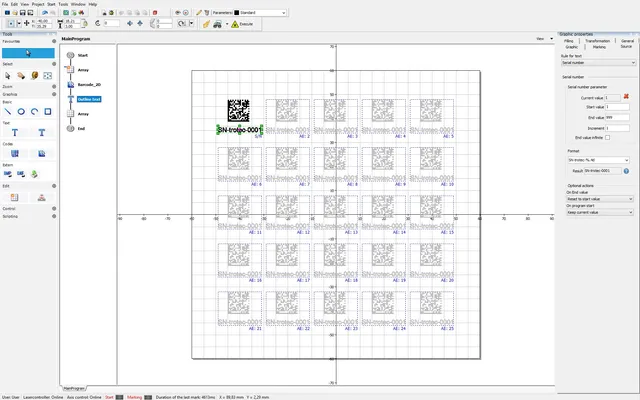
Task: Click the Execute button
Action: click(x=245, y=22)
